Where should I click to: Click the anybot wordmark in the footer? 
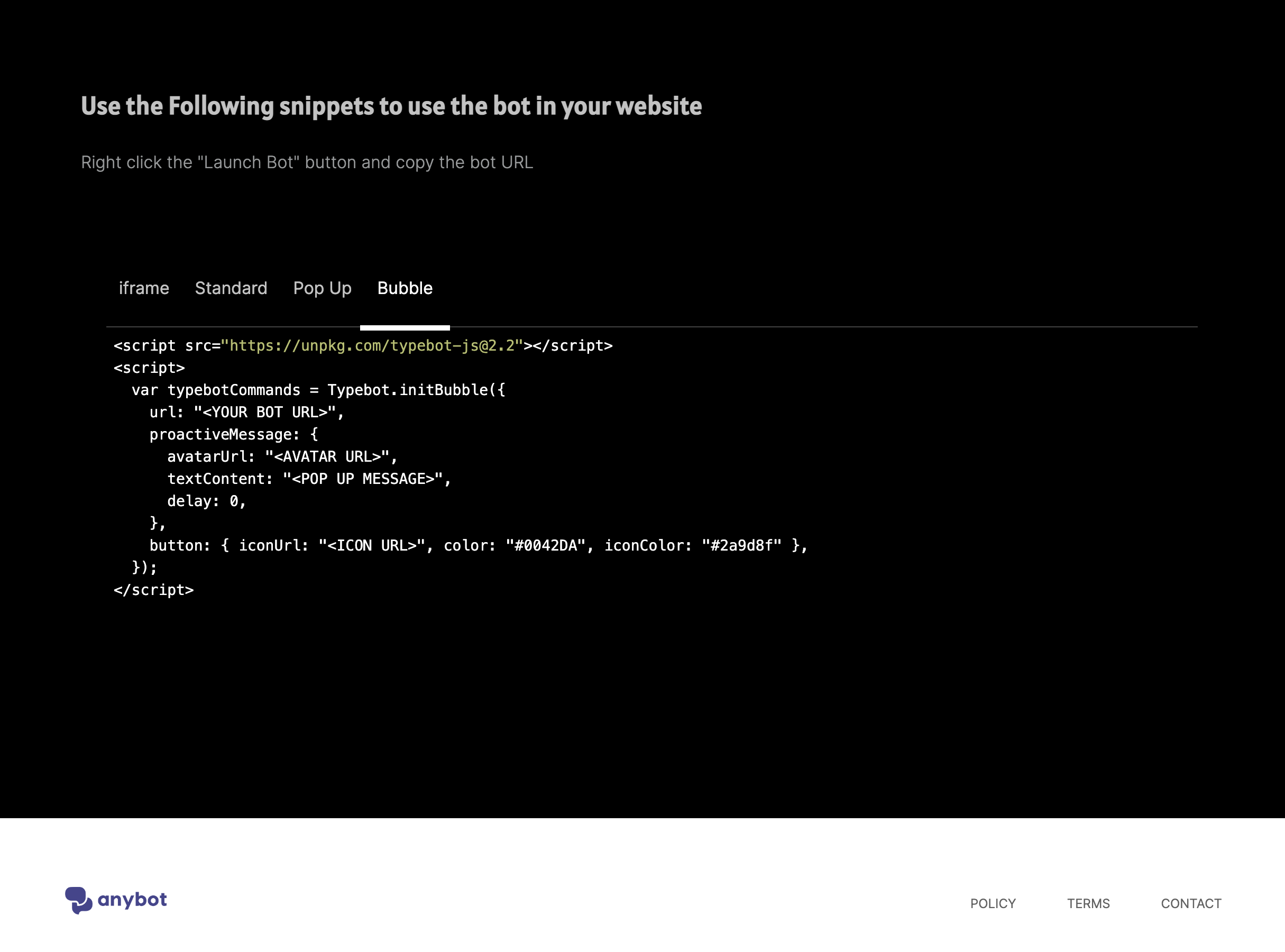coord(133,900)
